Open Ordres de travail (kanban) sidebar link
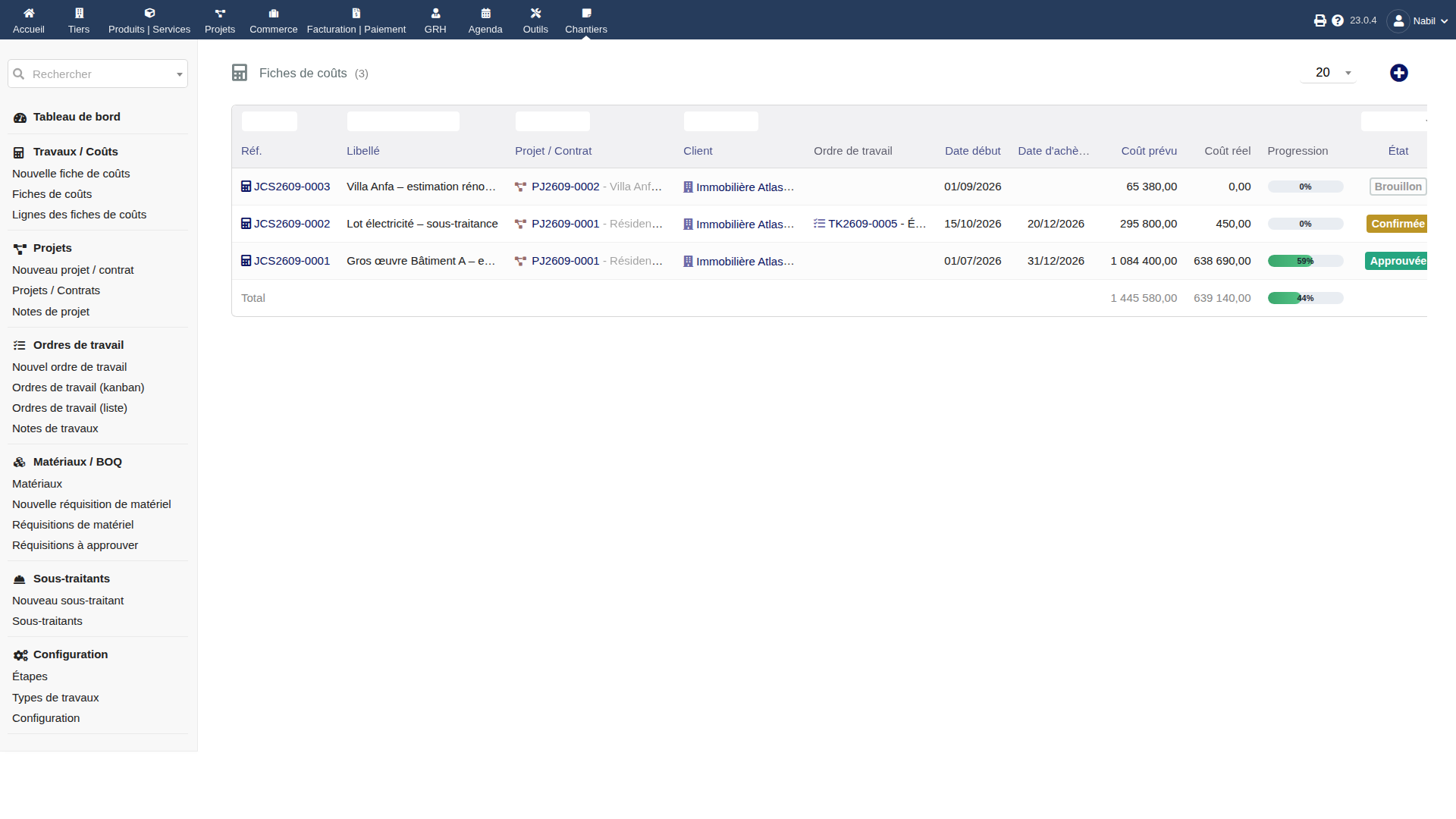The image size is (1456, 819). pyautogui.click(x=78, y=388)
